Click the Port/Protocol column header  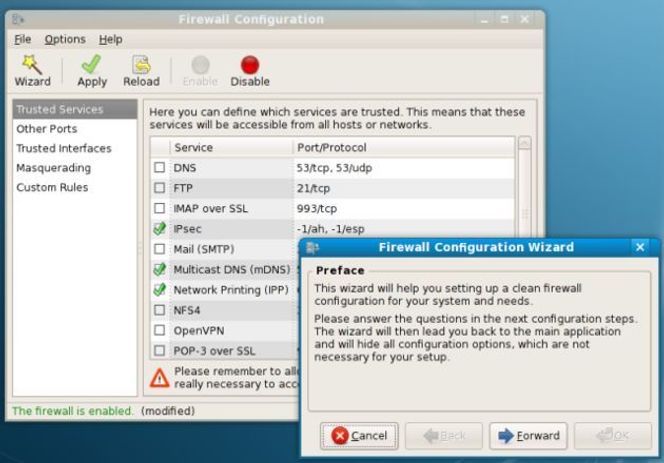[404, 147]
